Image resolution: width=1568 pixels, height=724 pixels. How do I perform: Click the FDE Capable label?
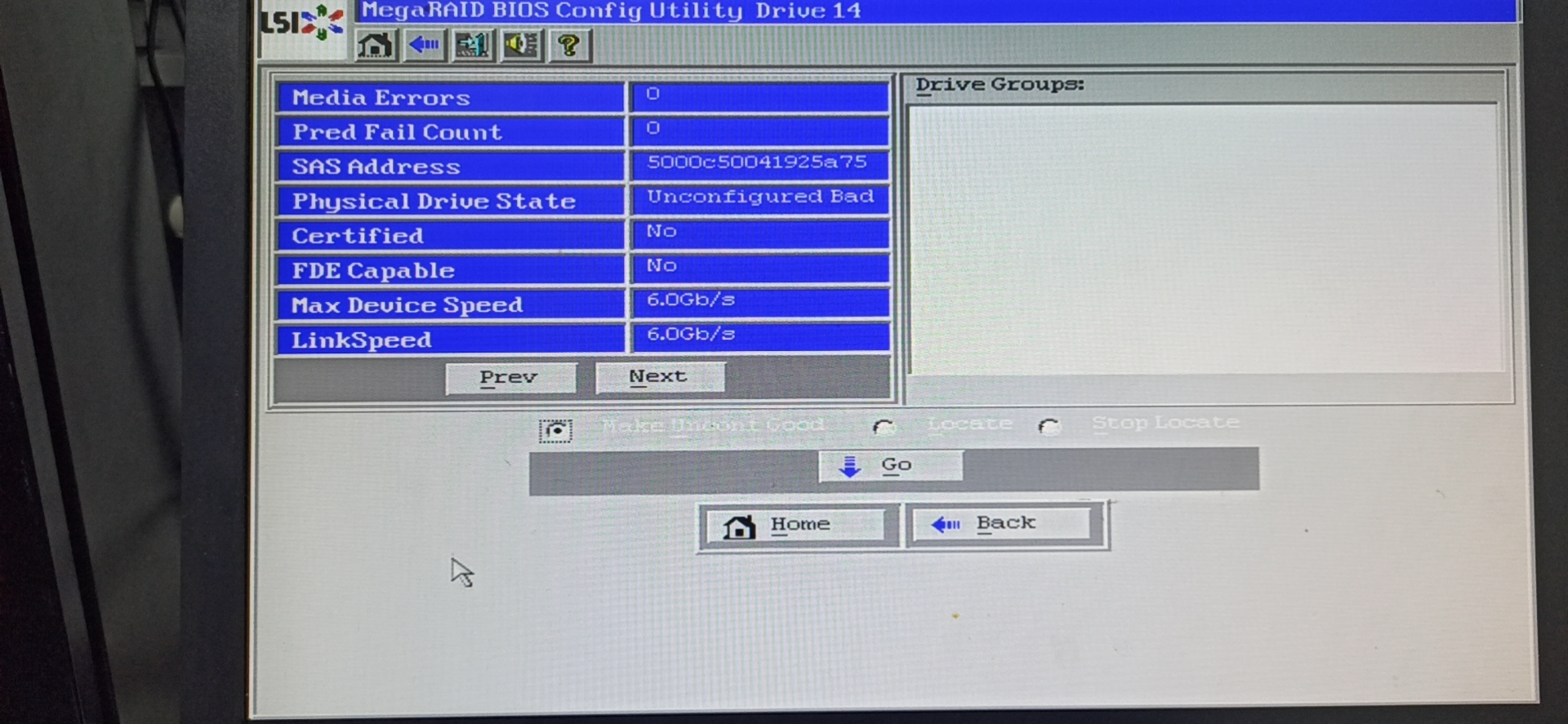(373, 271)
